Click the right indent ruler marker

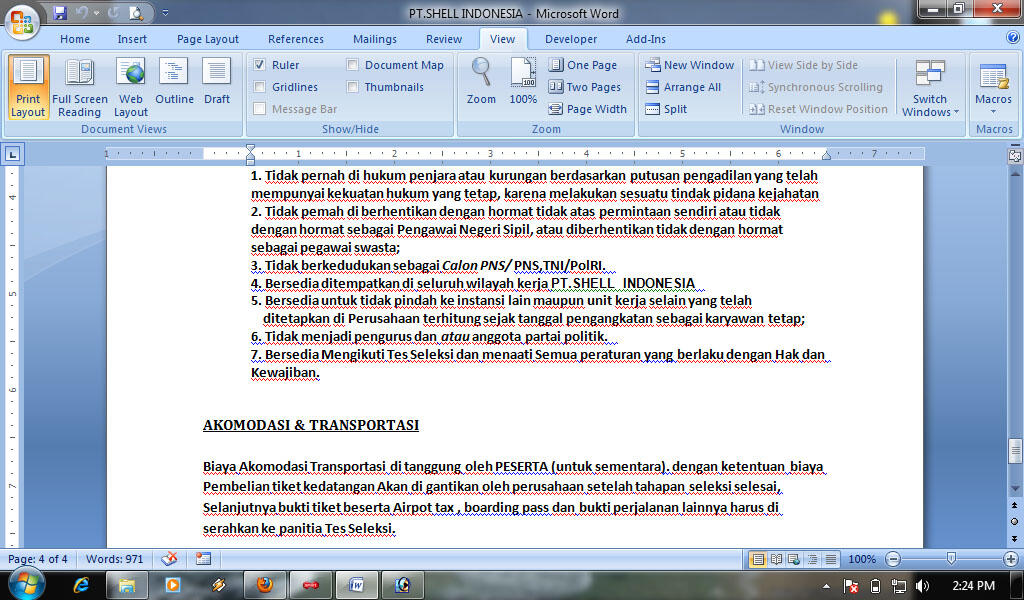point(826,156)
